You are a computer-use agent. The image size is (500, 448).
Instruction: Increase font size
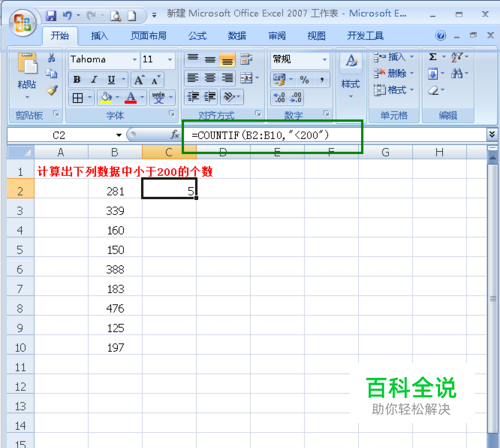(139, 80)
